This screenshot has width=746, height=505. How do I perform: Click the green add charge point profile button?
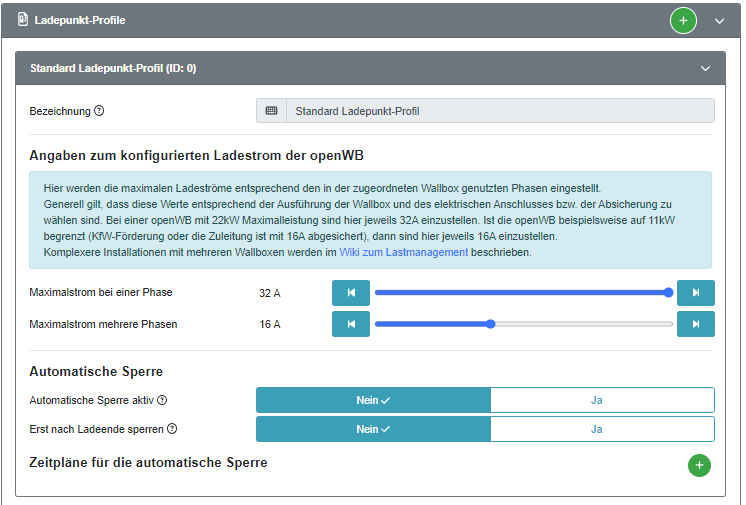(683, 20)
